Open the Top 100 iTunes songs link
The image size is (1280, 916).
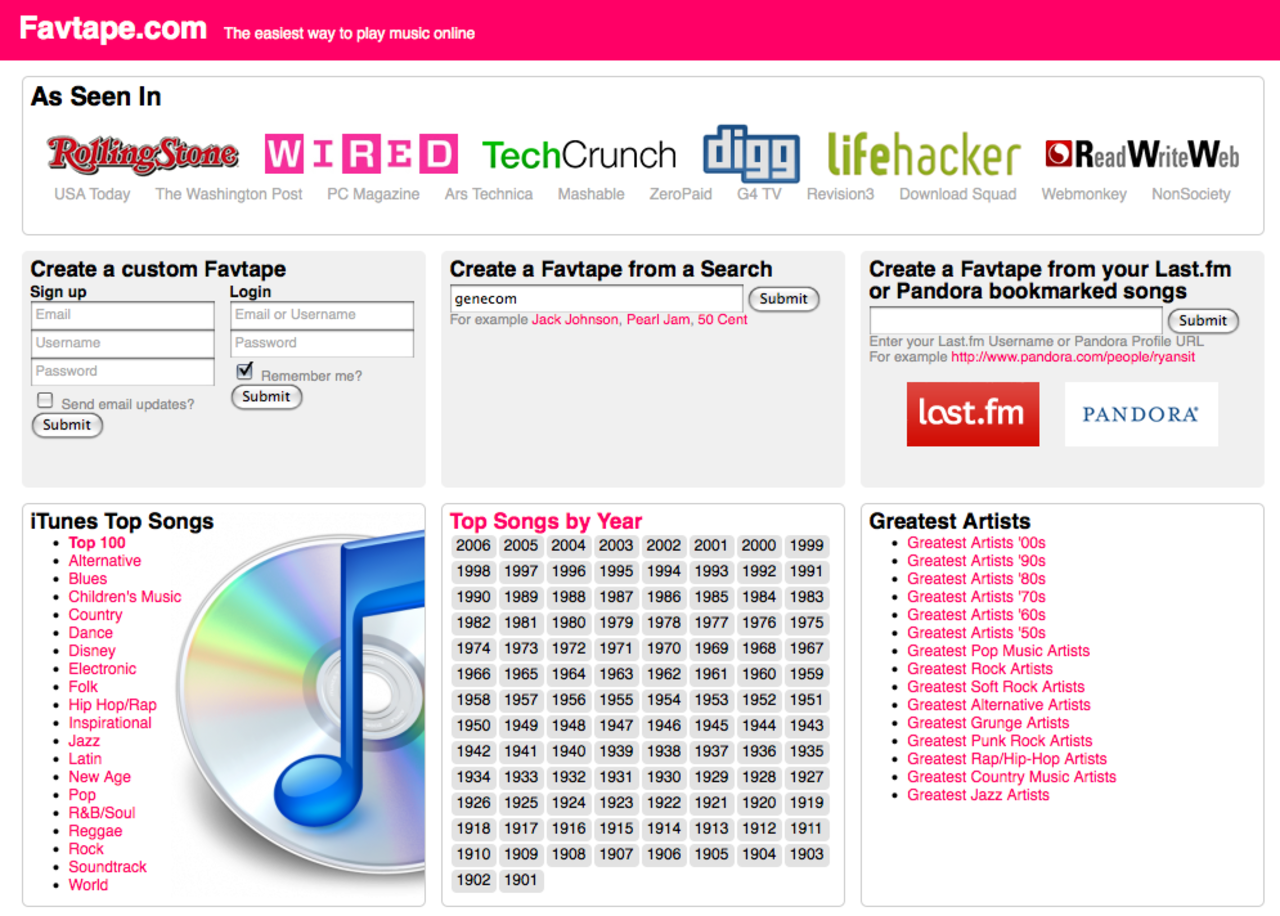(97, 543)
